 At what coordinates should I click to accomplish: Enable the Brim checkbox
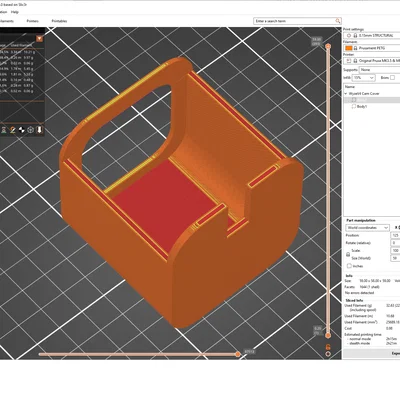tap(392, 78)
